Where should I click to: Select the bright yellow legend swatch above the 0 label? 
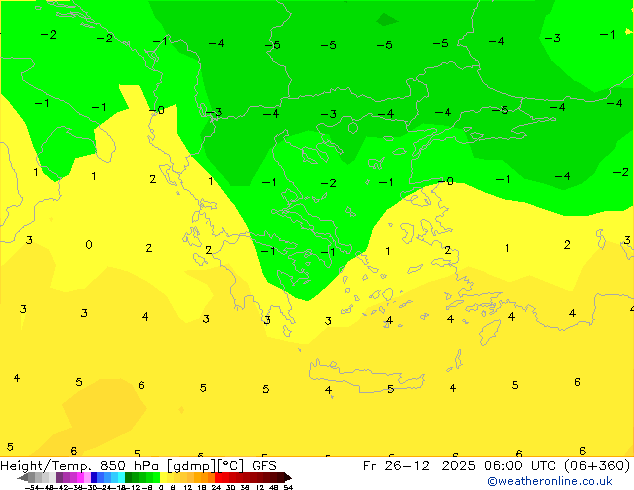click(163, 477)
